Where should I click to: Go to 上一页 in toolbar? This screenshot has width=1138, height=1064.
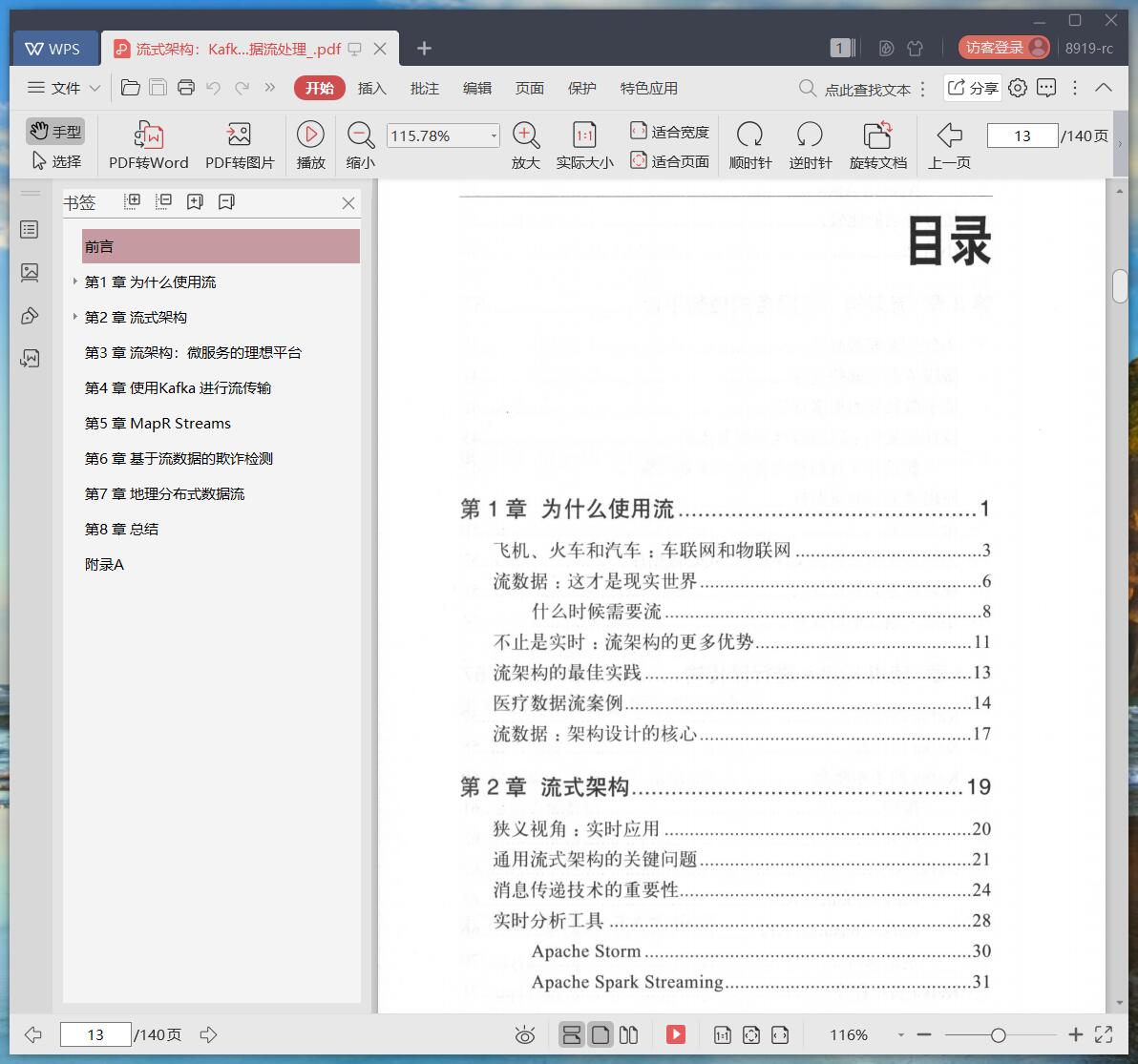tap(949, 145)
